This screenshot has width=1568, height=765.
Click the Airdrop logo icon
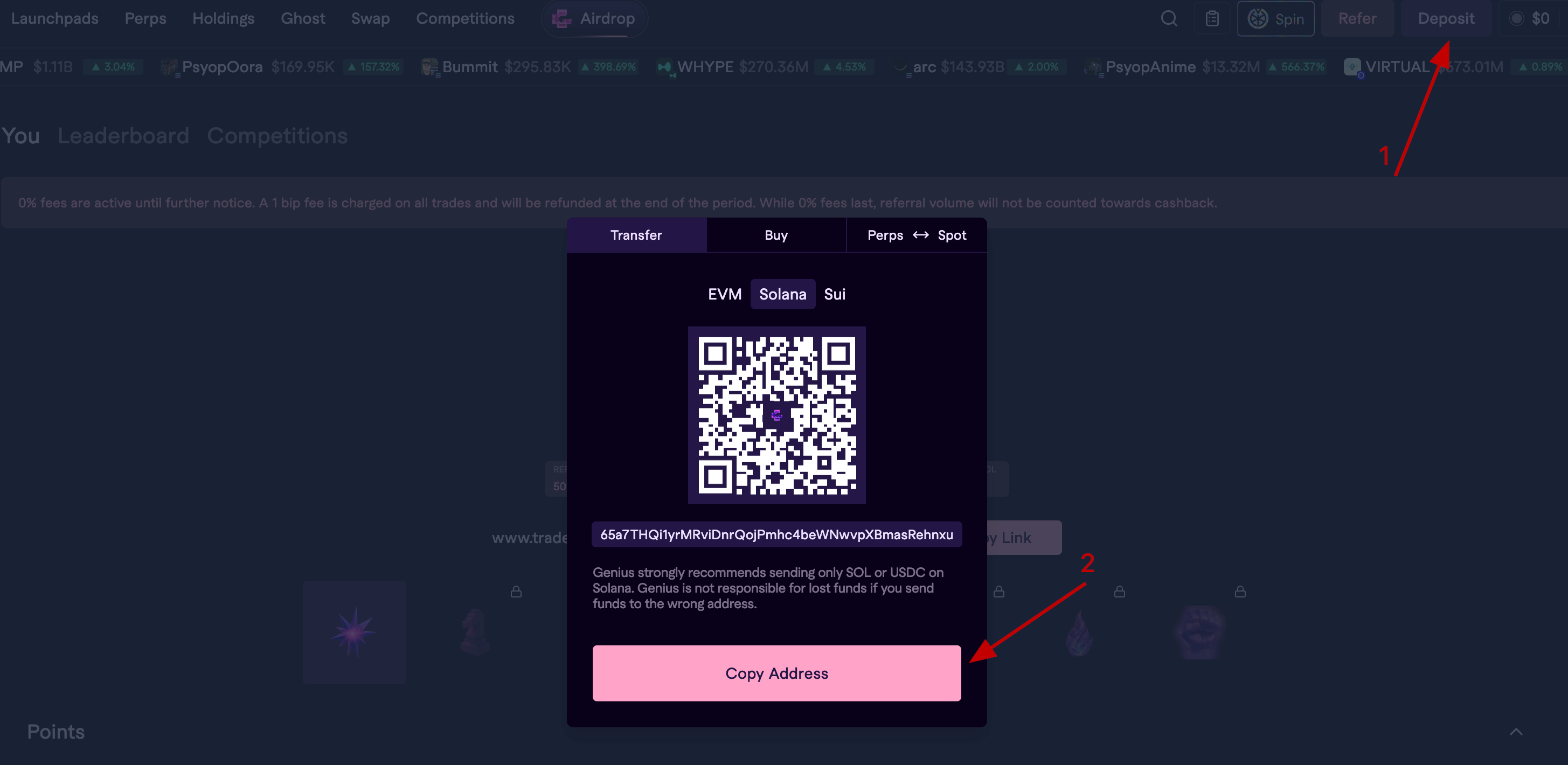pyautogui.click(x=561, y=19)
